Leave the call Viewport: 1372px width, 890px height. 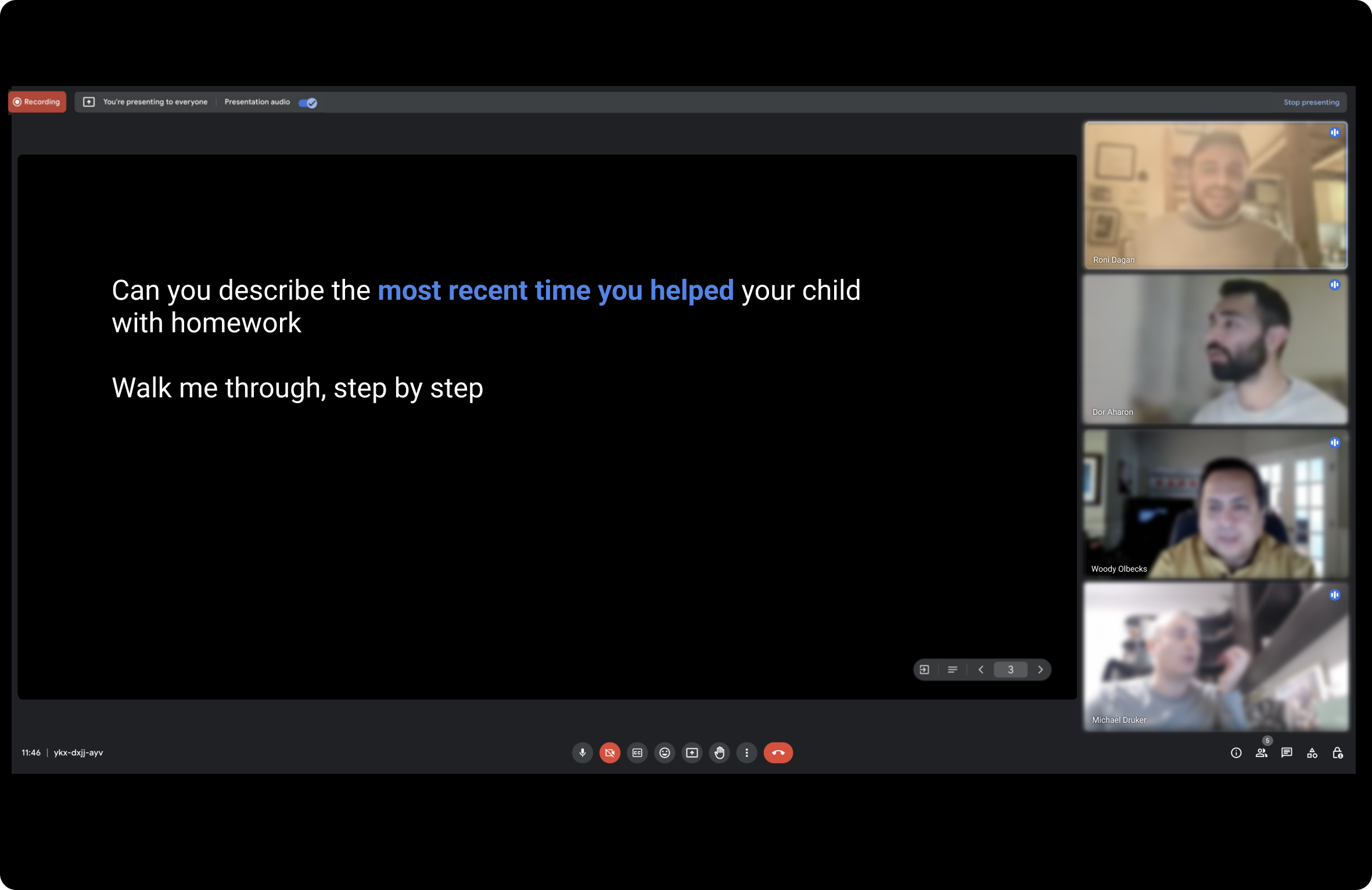[x=778, y=753]
